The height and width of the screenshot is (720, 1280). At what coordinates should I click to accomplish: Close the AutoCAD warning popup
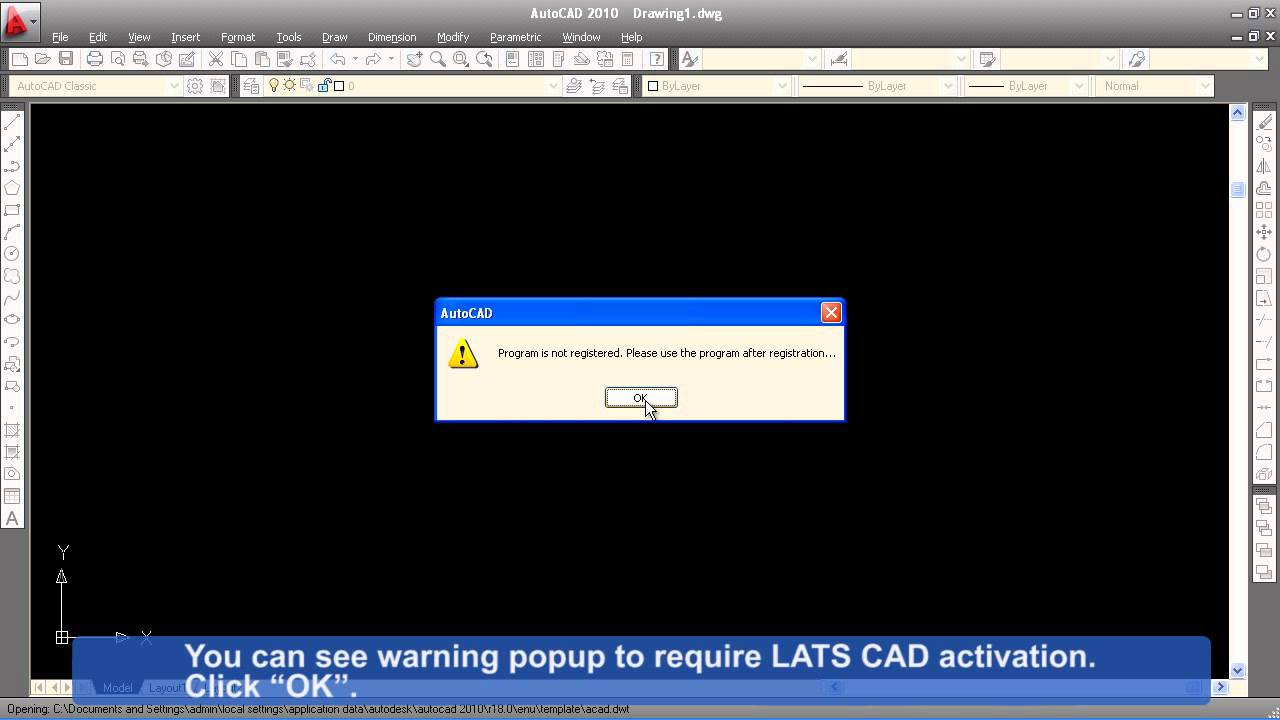pyautogui.click(x=830, y=313)
